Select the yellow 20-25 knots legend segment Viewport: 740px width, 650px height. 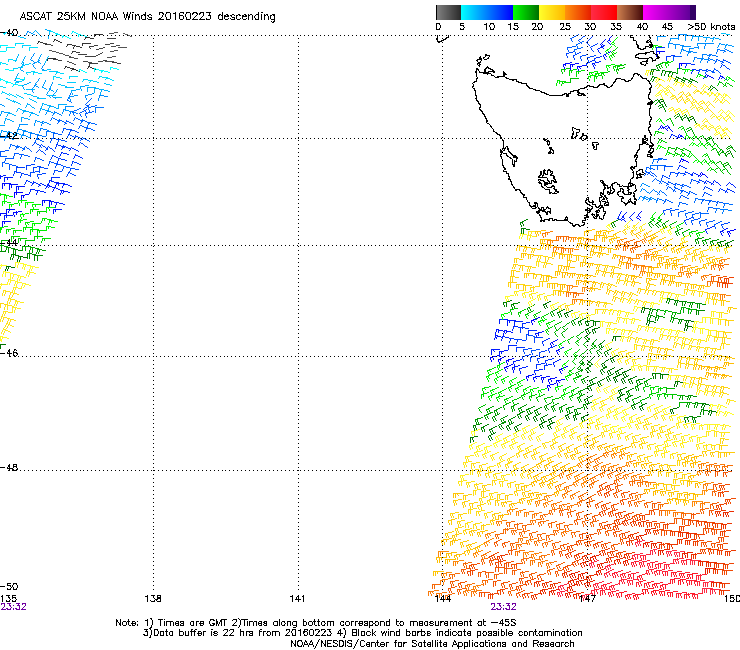[552, 12]
